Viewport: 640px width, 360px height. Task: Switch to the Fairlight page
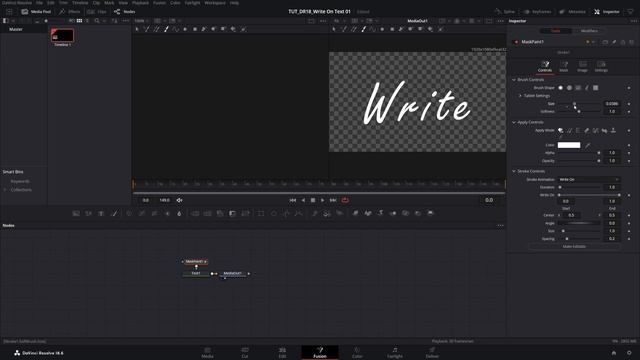[395, 353]
